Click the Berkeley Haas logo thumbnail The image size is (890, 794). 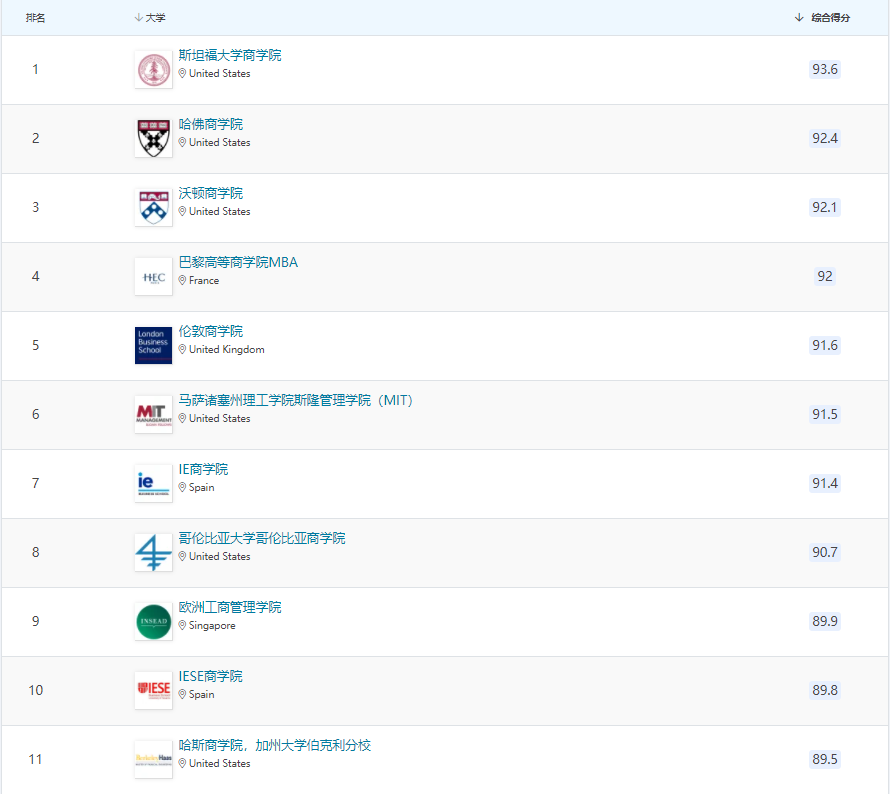pyautogui.click(x=153, y=760)
